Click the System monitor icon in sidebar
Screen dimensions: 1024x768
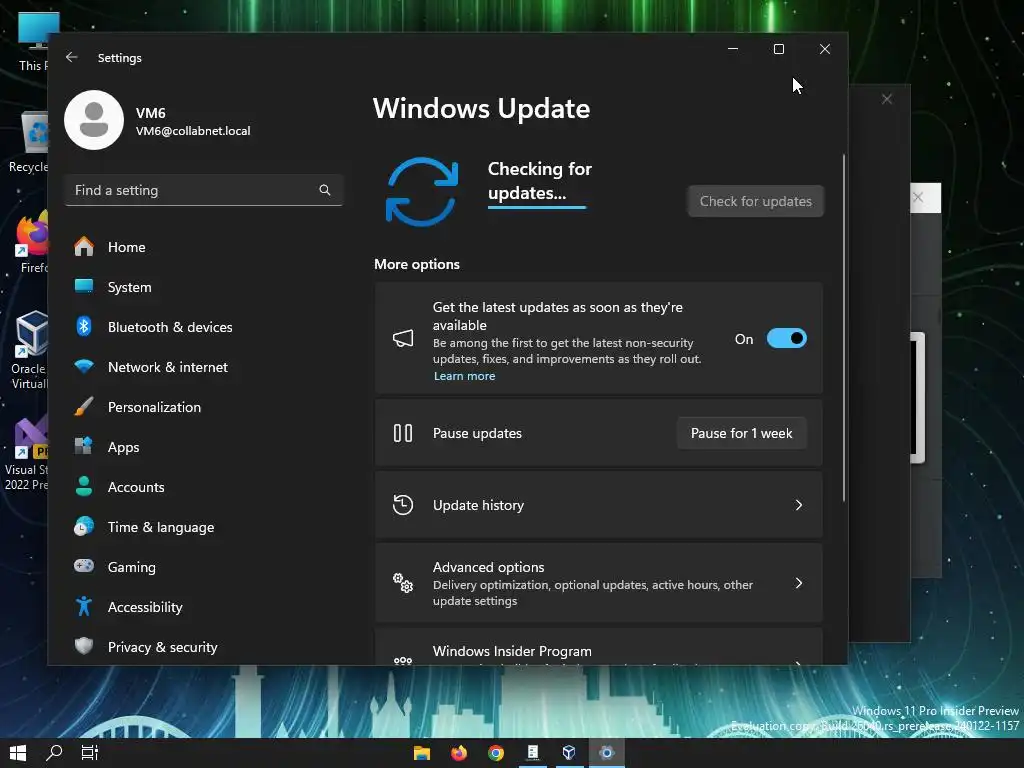(84, 287)
